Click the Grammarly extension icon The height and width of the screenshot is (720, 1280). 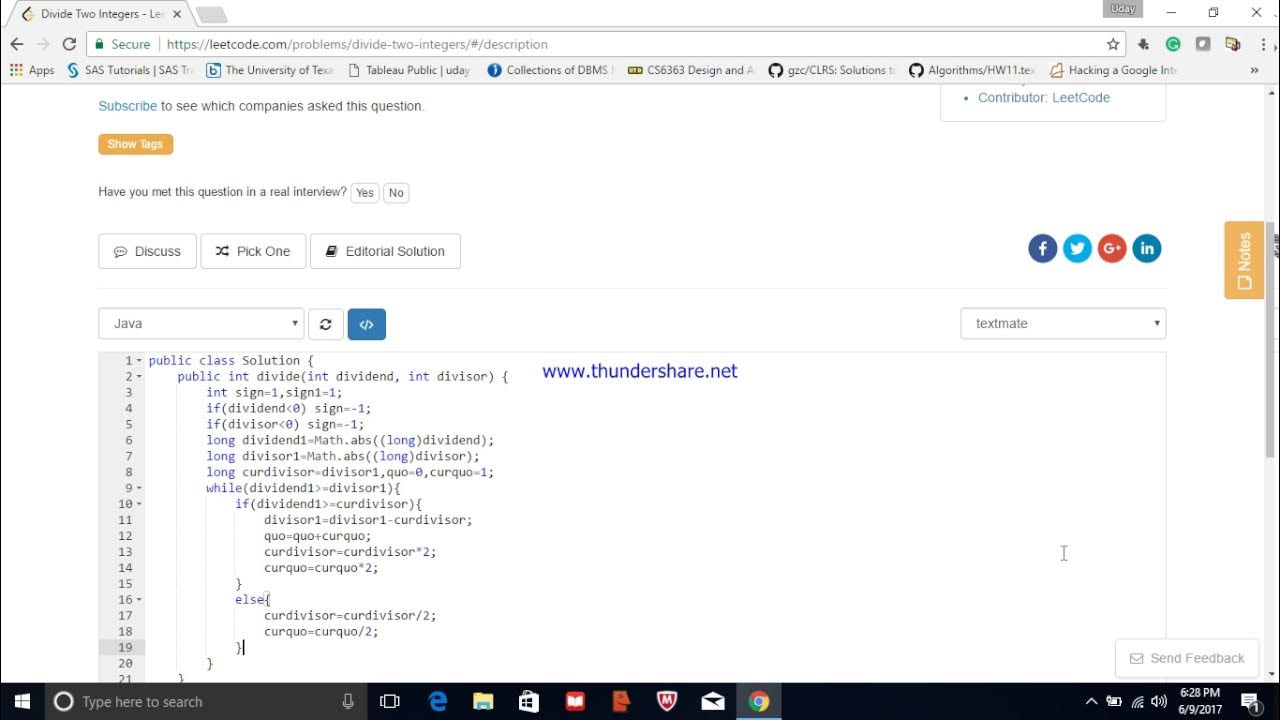(x=1173, y=44)
